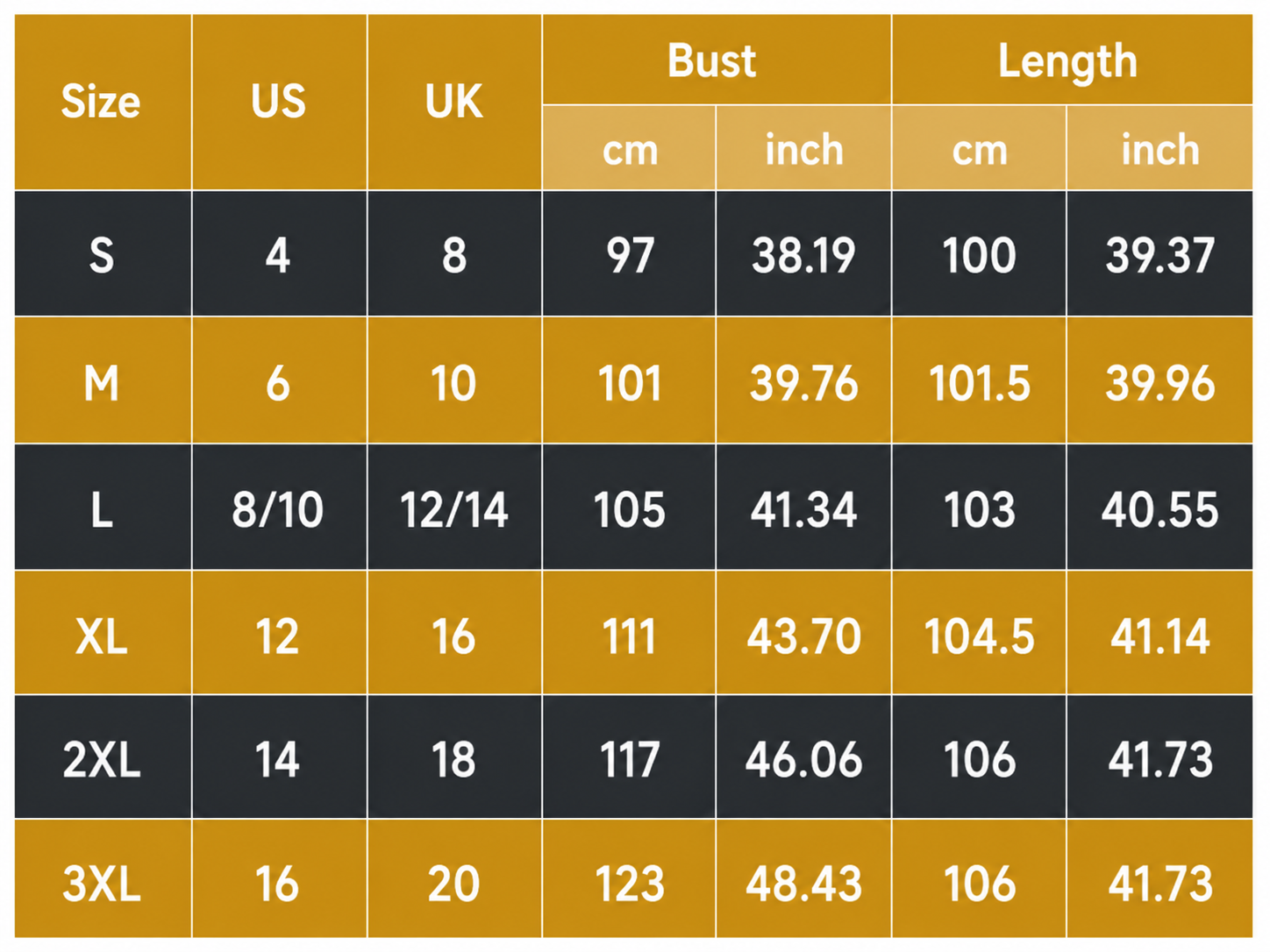Select the 38.19 bust inch value
The height and width of the screenshot is (952, 1270).
click(803, 254)
